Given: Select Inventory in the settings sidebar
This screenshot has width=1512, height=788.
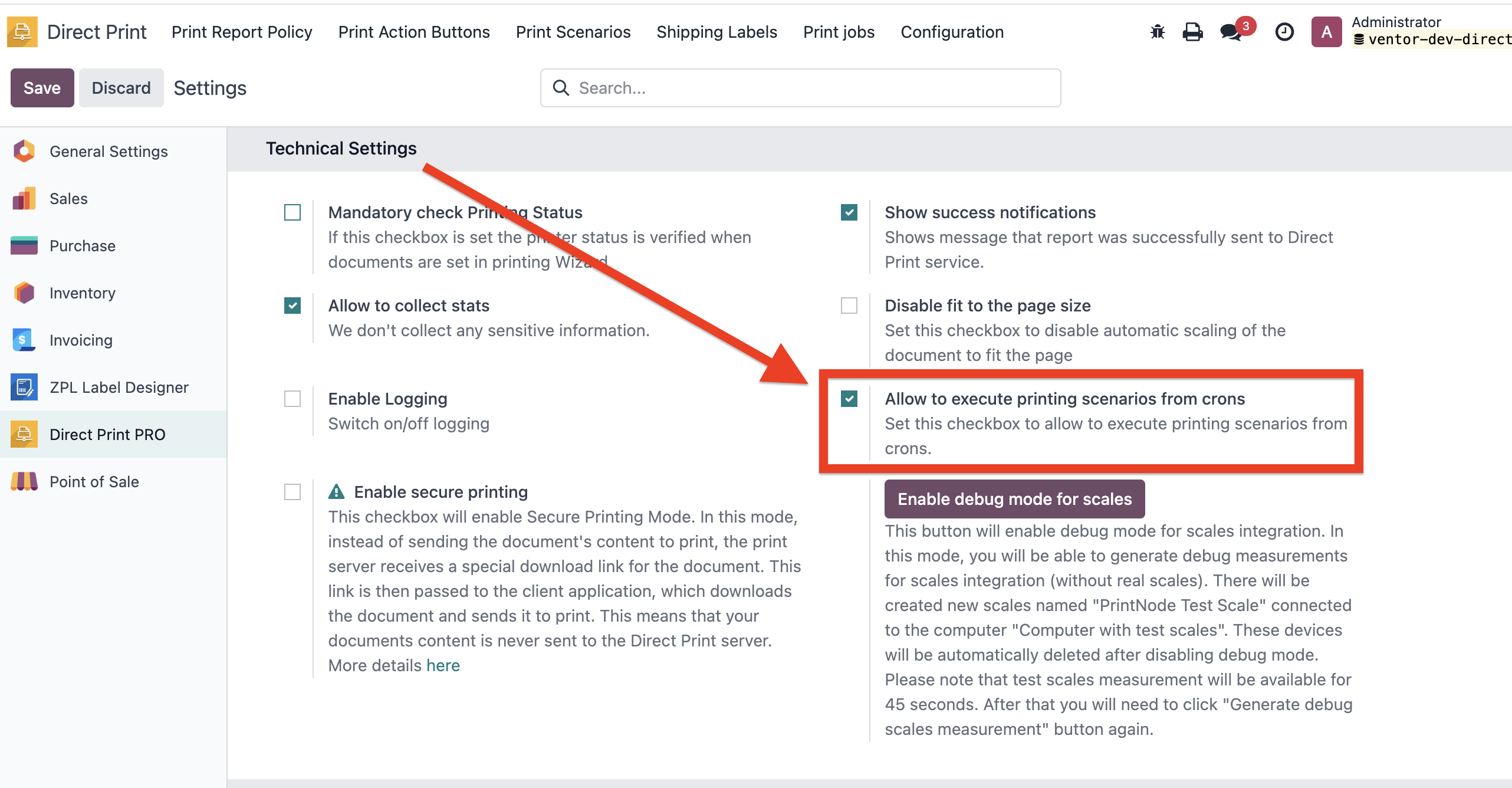Looking at the screenshot, I should pos(113,293).
